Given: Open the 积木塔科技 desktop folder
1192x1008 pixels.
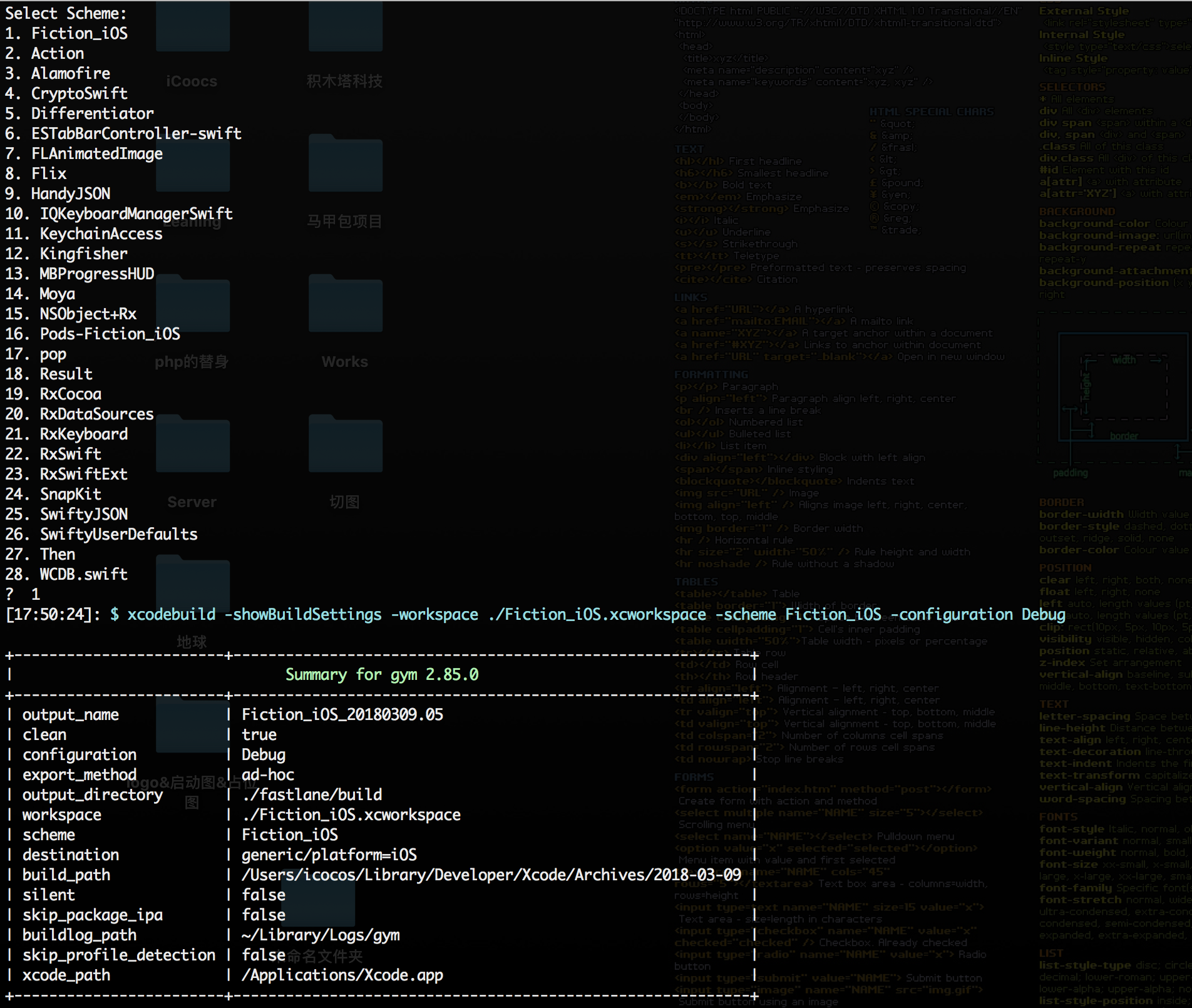Looking at the screenshot, I should (345, 26).
